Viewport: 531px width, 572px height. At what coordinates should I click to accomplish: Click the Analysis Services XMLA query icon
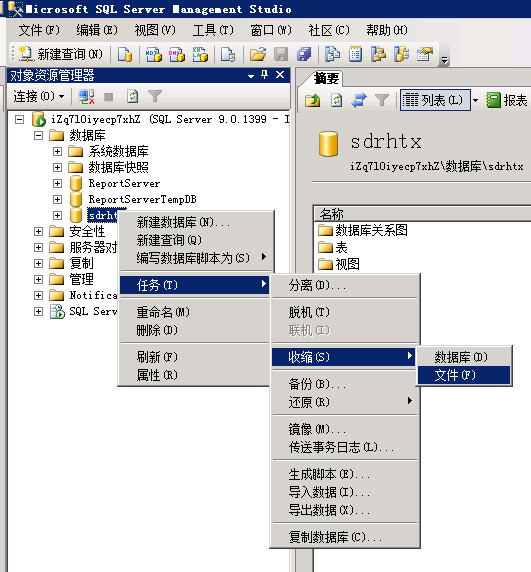(200, 54)
